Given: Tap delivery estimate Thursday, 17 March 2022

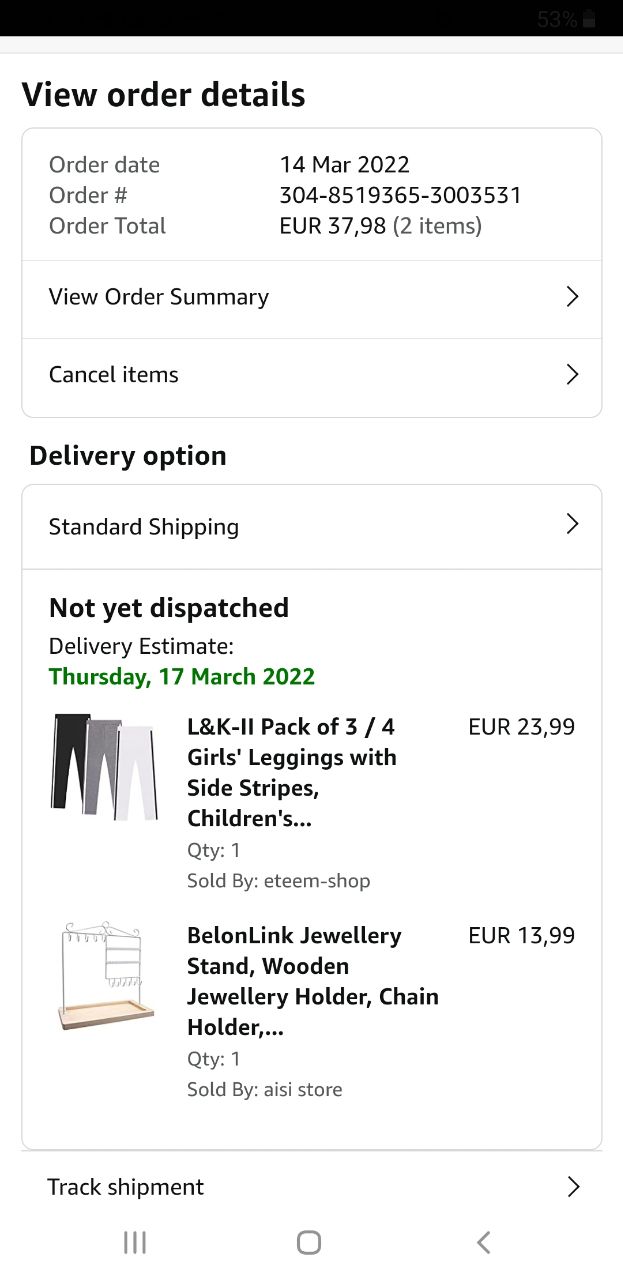Looking at the screenshot, I should [x=182, y=676].
